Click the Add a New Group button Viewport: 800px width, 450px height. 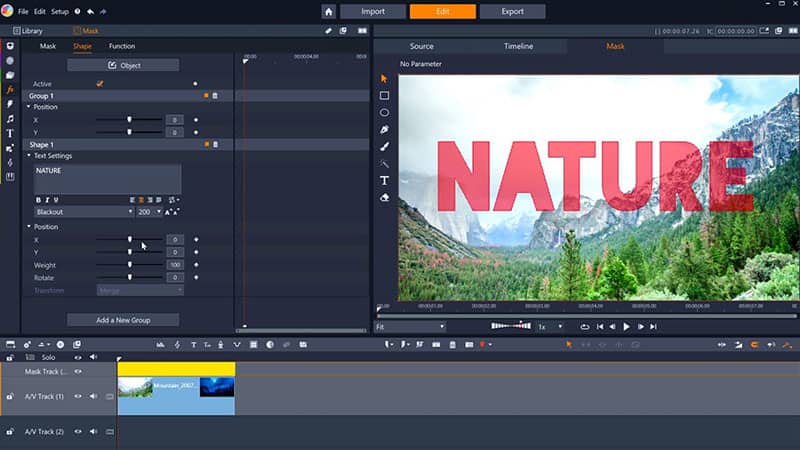pos(123,320)
